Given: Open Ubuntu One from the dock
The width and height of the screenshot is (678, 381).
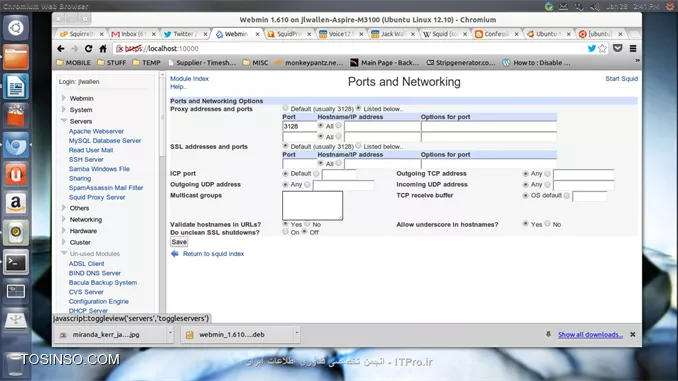Looking at the screenshot, I should pos(16,174).
